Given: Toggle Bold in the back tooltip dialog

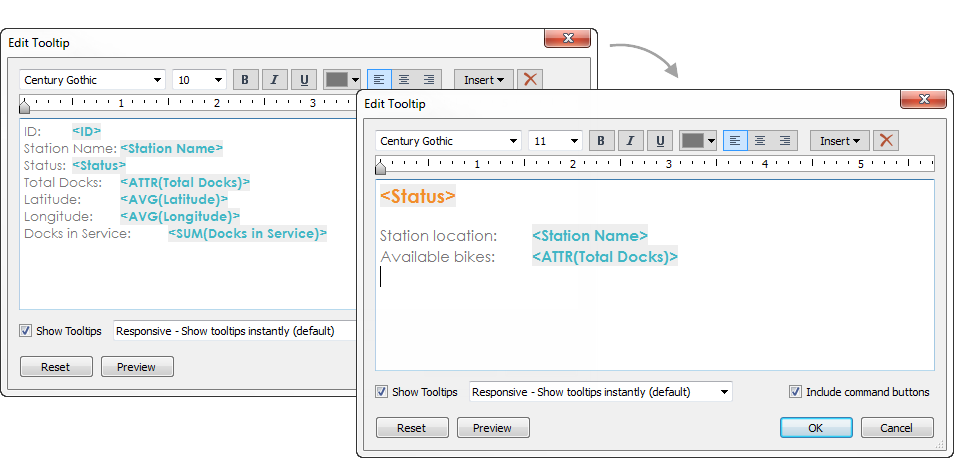Looking at the screenshot, I should (245, 79).
